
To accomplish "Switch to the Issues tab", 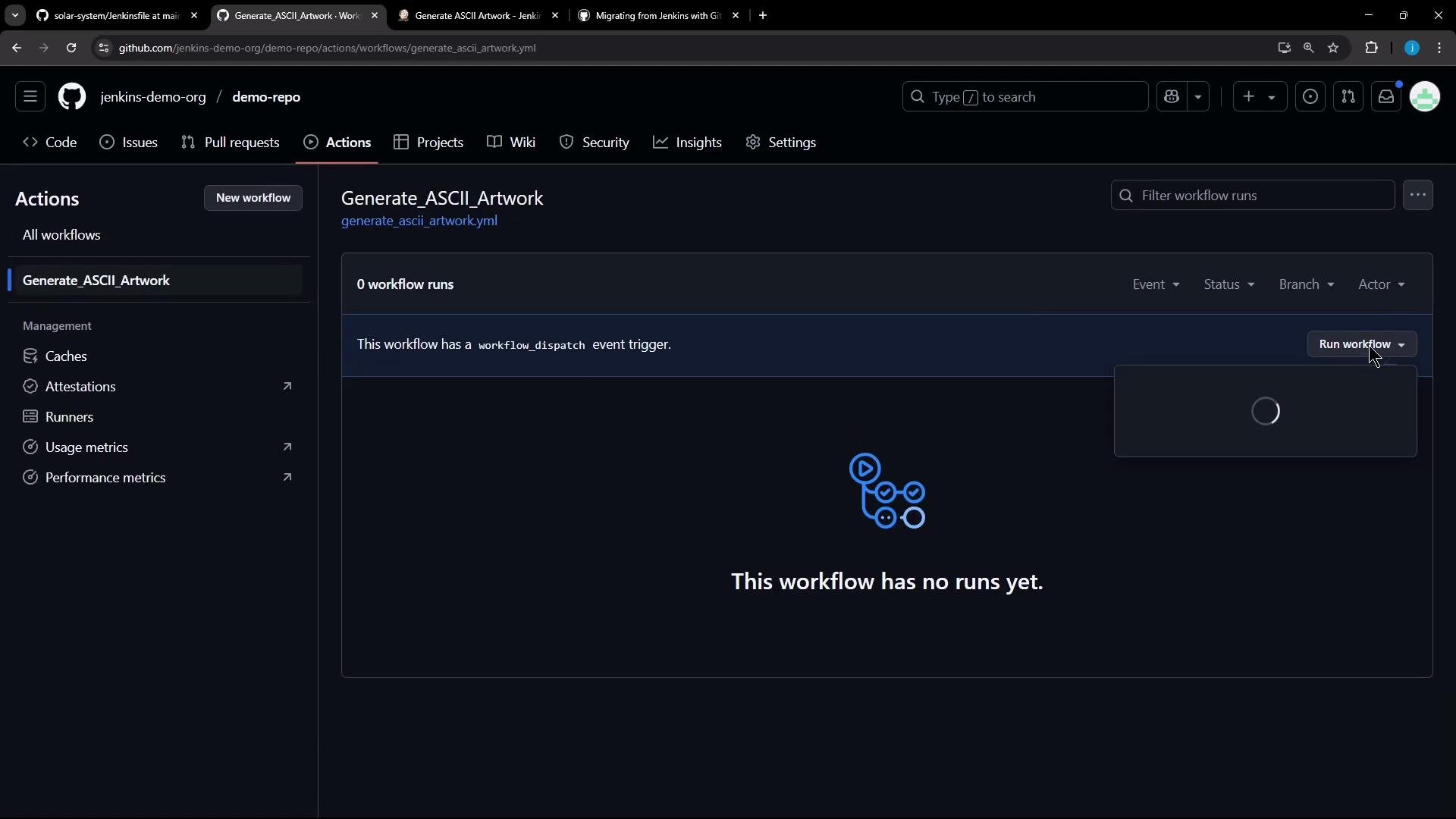I will [x=129, y=143].
